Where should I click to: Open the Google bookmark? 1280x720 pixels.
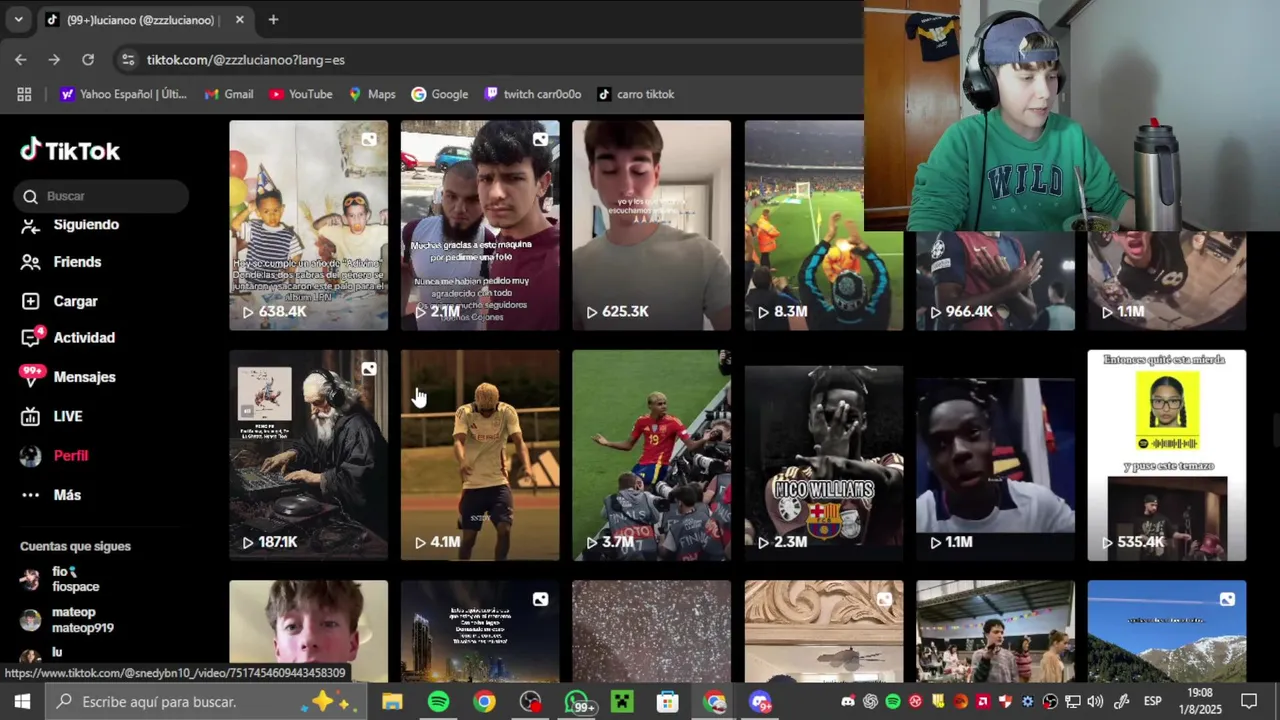440,94
